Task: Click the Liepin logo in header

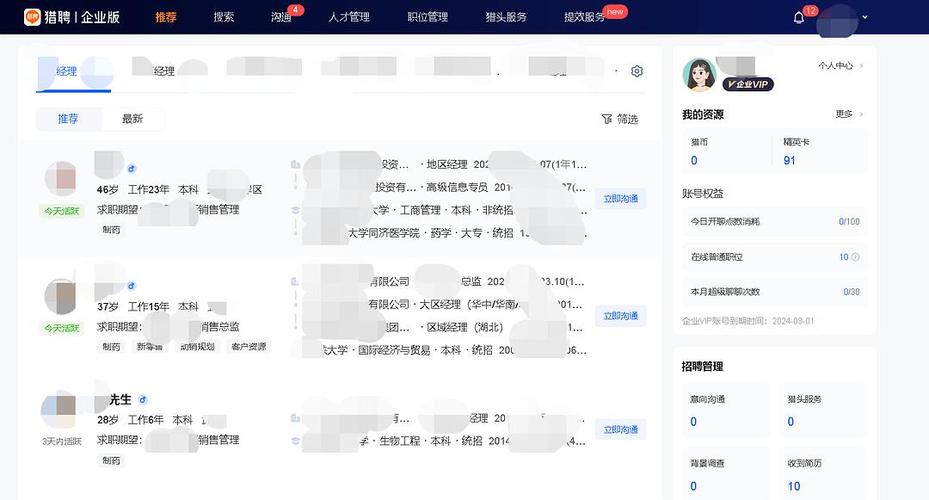Action: click(32, 17)
